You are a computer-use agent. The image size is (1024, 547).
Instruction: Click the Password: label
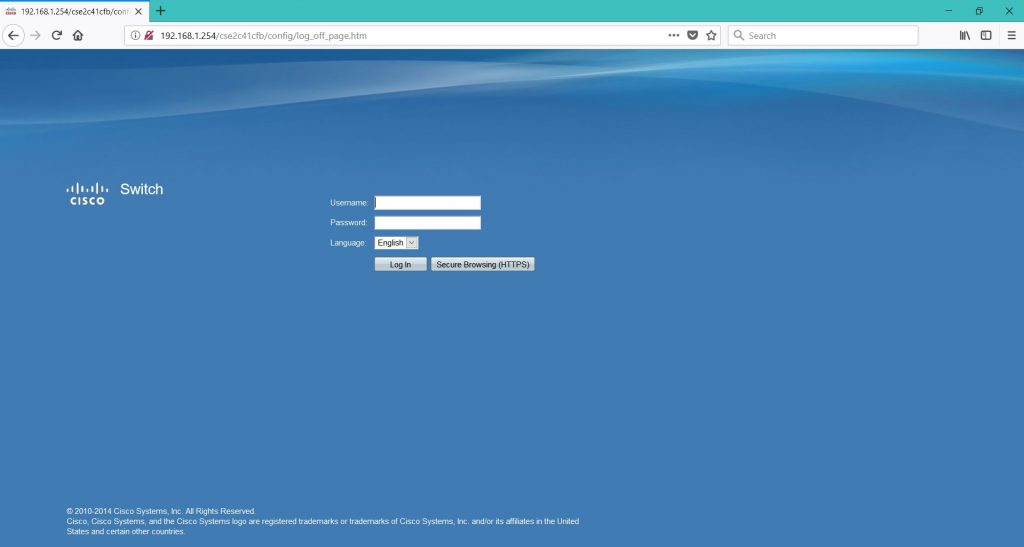[x=349, y=223]
